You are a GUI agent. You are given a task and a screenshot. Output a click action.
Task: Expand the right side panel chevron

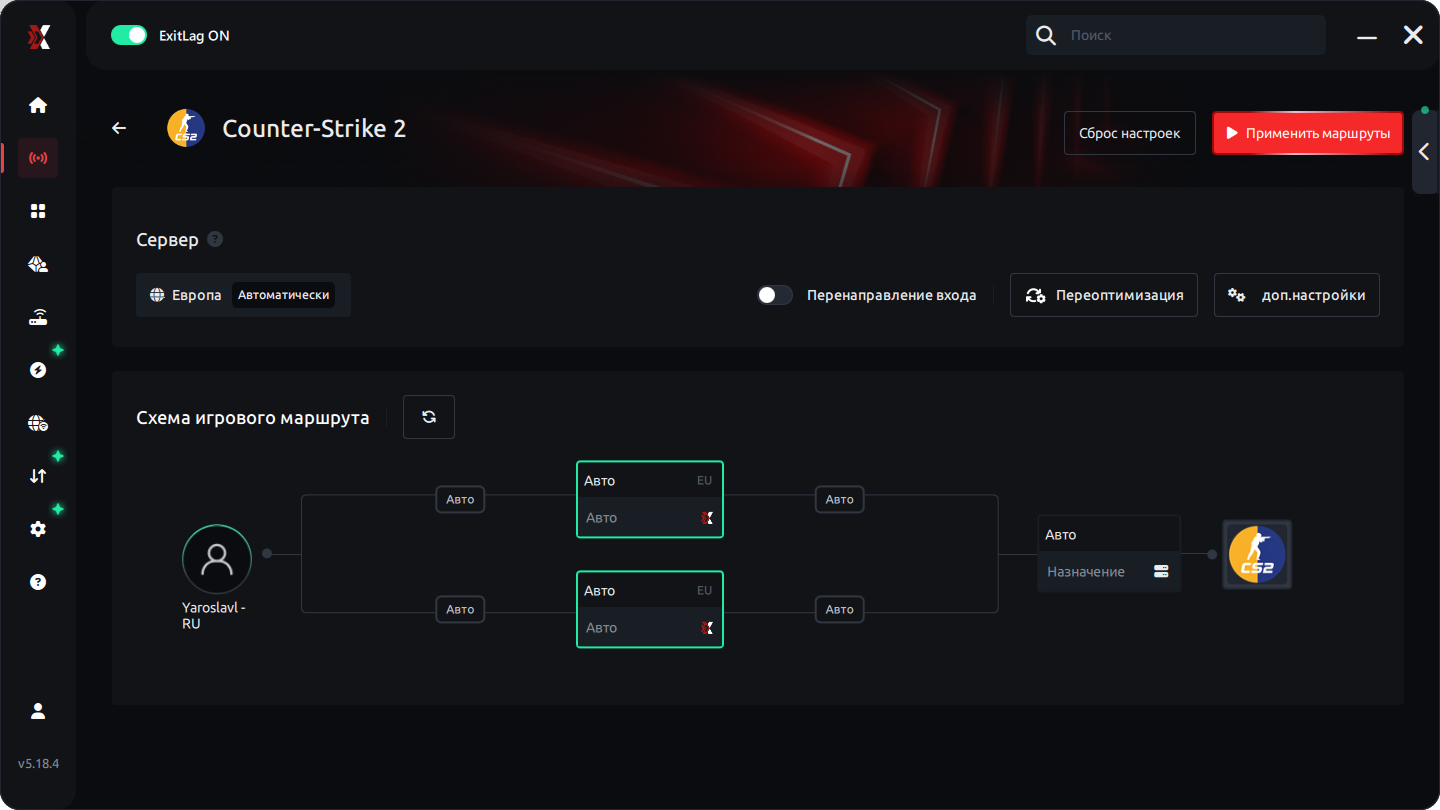click(x=1425, y=152)
